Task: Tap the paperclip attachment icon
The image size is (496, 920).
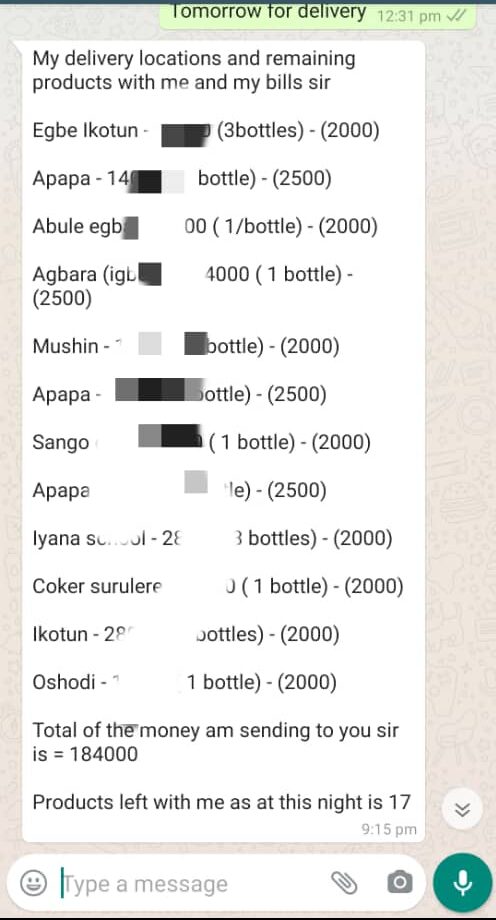Action: [x=345, y=882]
